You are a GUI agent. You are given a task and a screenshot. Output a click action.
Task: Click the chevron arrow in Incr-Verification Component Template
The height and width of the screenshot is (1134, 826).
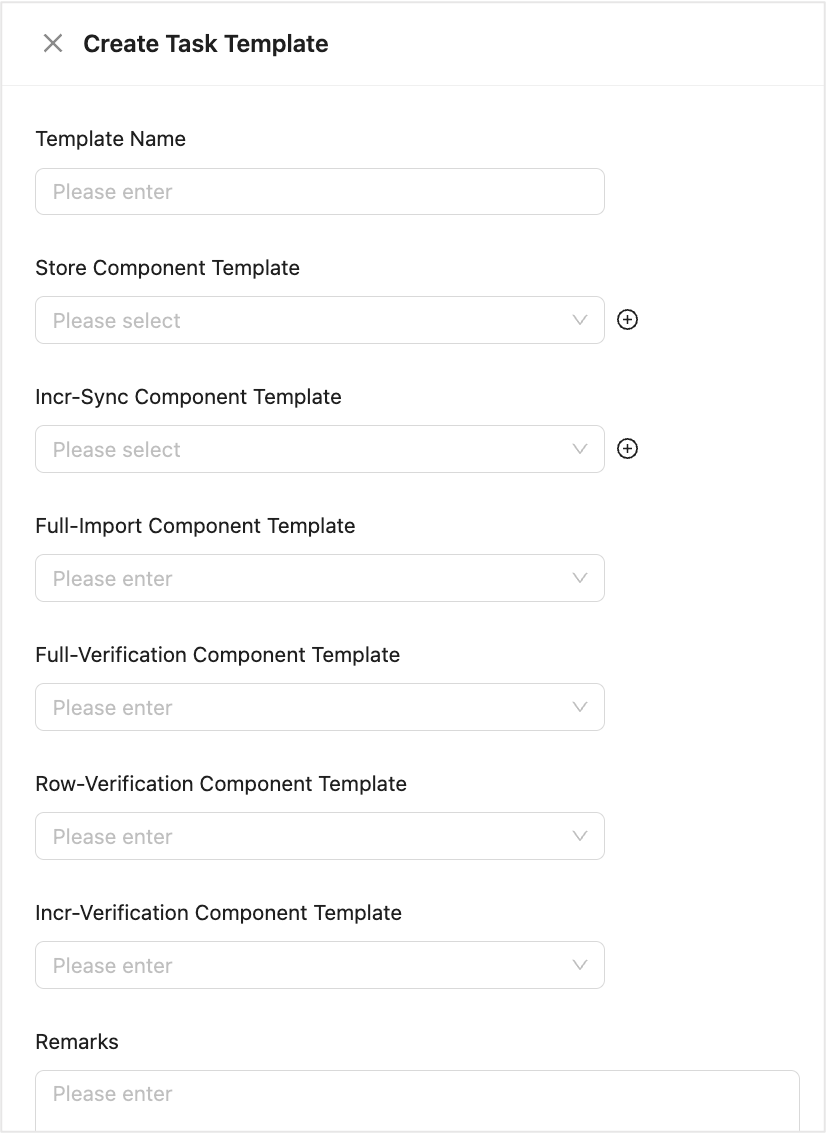coord(580,965)
